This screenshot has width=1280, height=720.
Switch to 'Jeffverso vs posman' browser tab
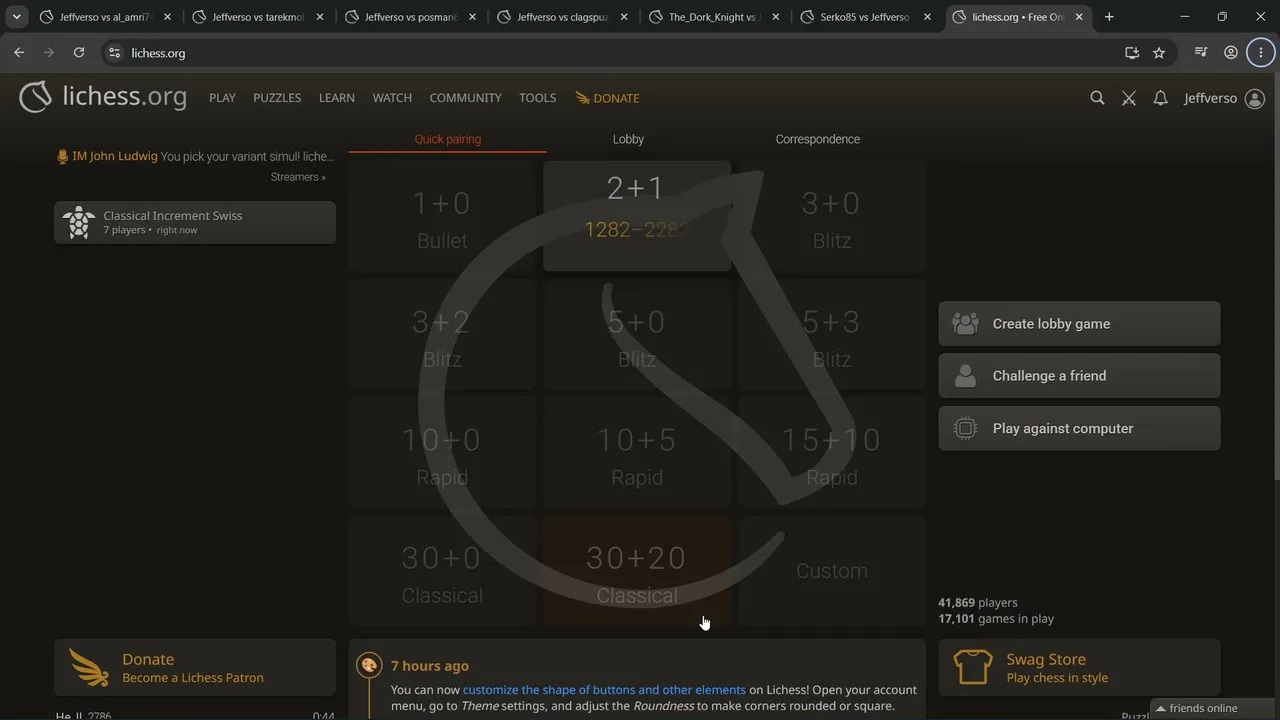pos(412,17)
